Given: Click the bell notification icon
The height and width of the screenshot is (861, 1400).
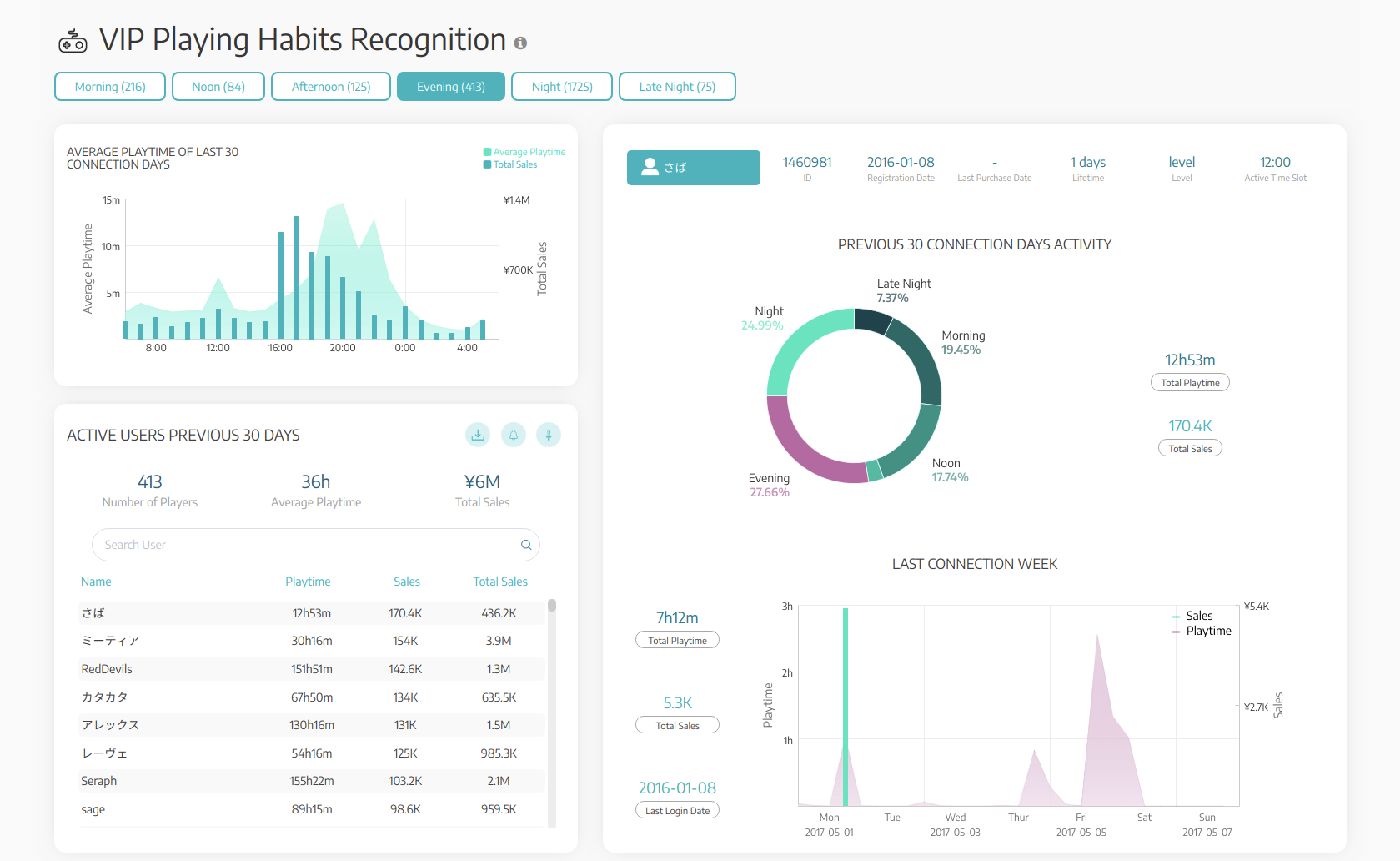Looking at the screenshot, I should (x=514, y=435).
